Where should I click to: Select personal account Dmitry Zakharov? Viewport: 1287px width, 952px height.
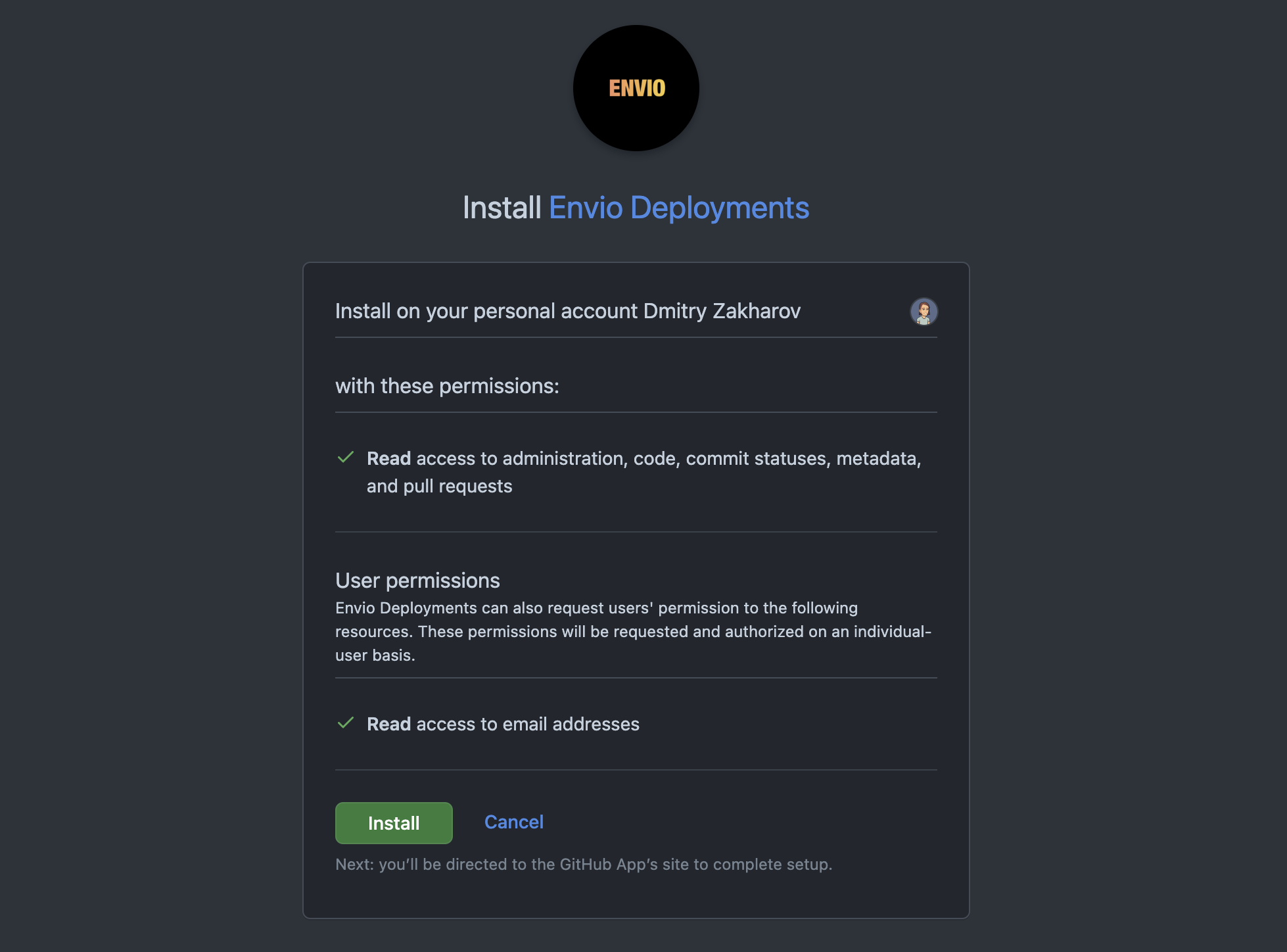pos(636,311)
